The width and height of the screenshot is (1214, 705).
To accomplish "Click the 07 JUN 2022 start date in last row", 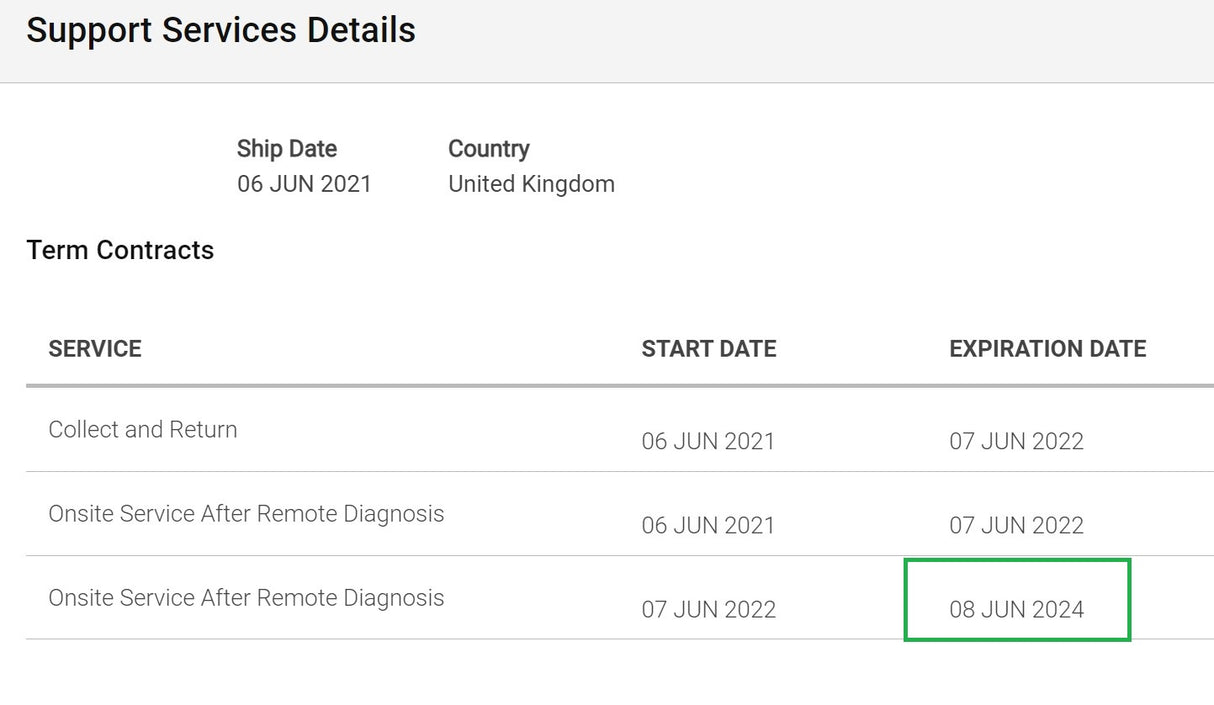I will click(x=709, y=609).
